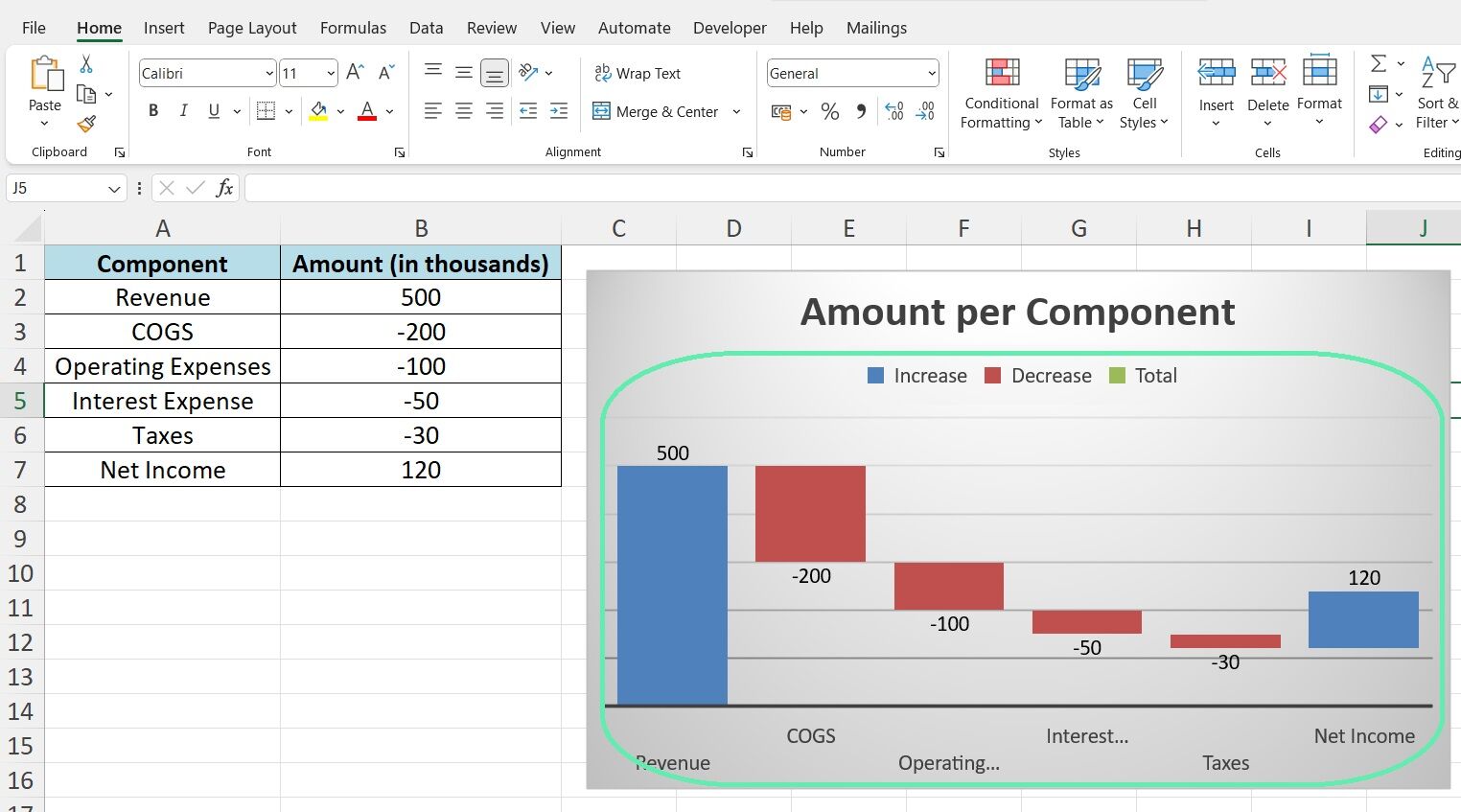Toggle Bold formatting
1461x812 pixels.
153,111
